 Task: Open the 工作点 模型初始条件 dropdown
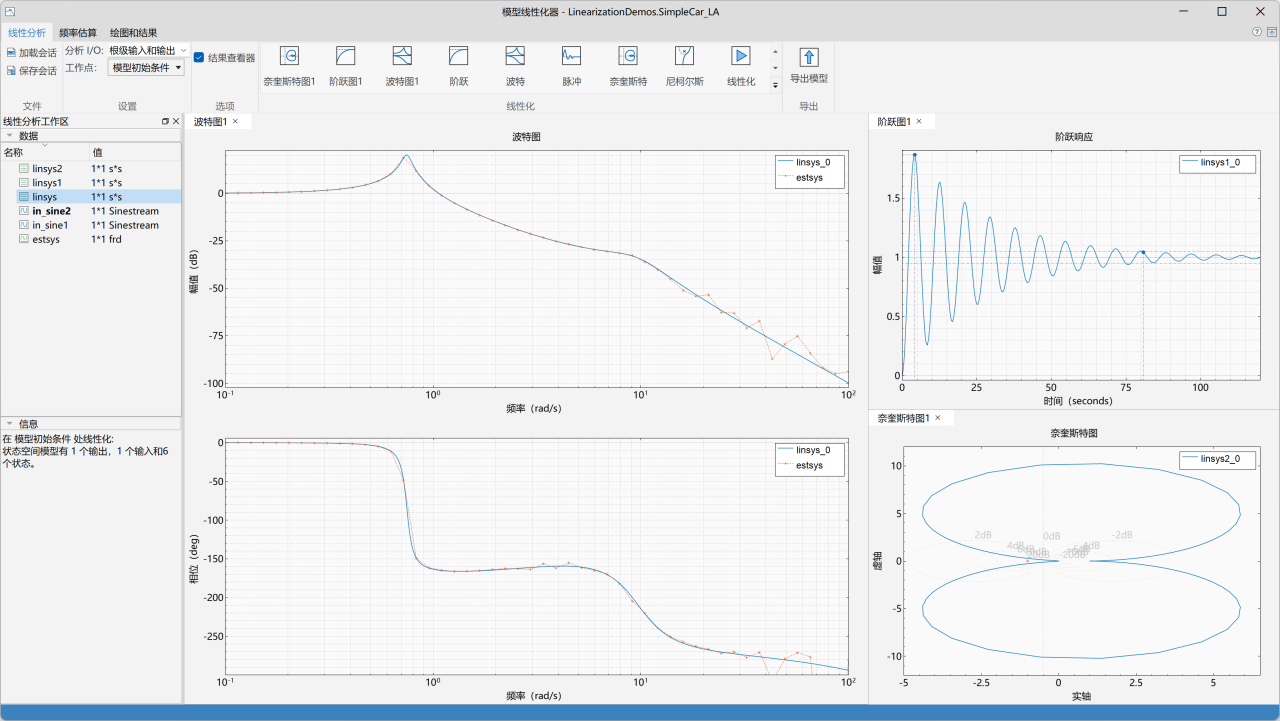[x=147, y=68]
